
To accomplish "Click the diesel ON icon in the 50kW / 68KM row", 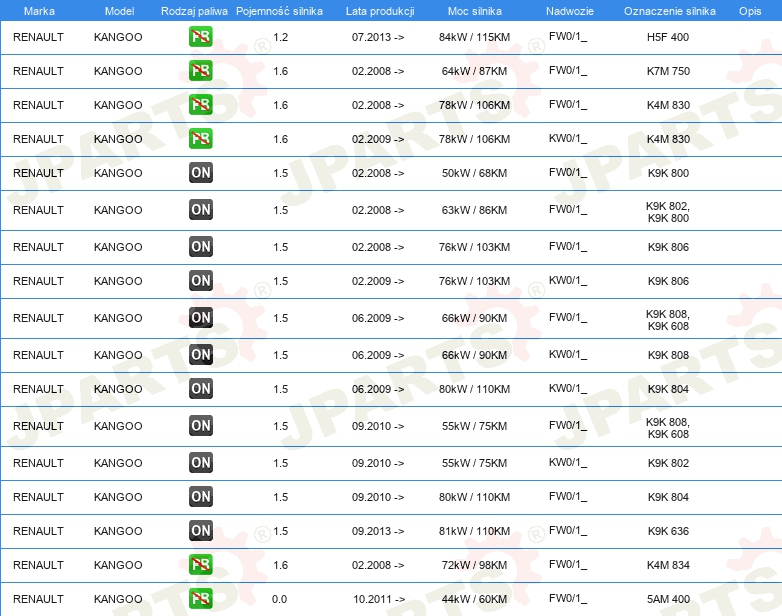I will 200,173.
